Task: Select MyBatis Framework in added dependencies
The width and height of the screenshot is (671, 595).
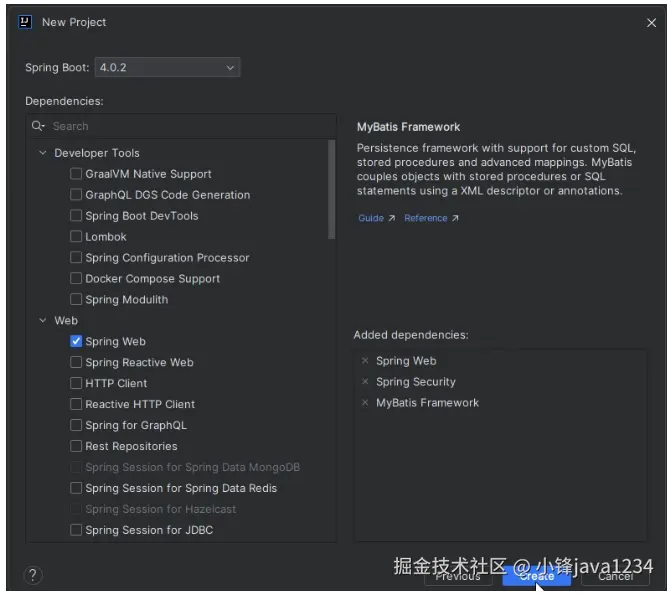Action: pyautogui.click(x=428, y=402)
